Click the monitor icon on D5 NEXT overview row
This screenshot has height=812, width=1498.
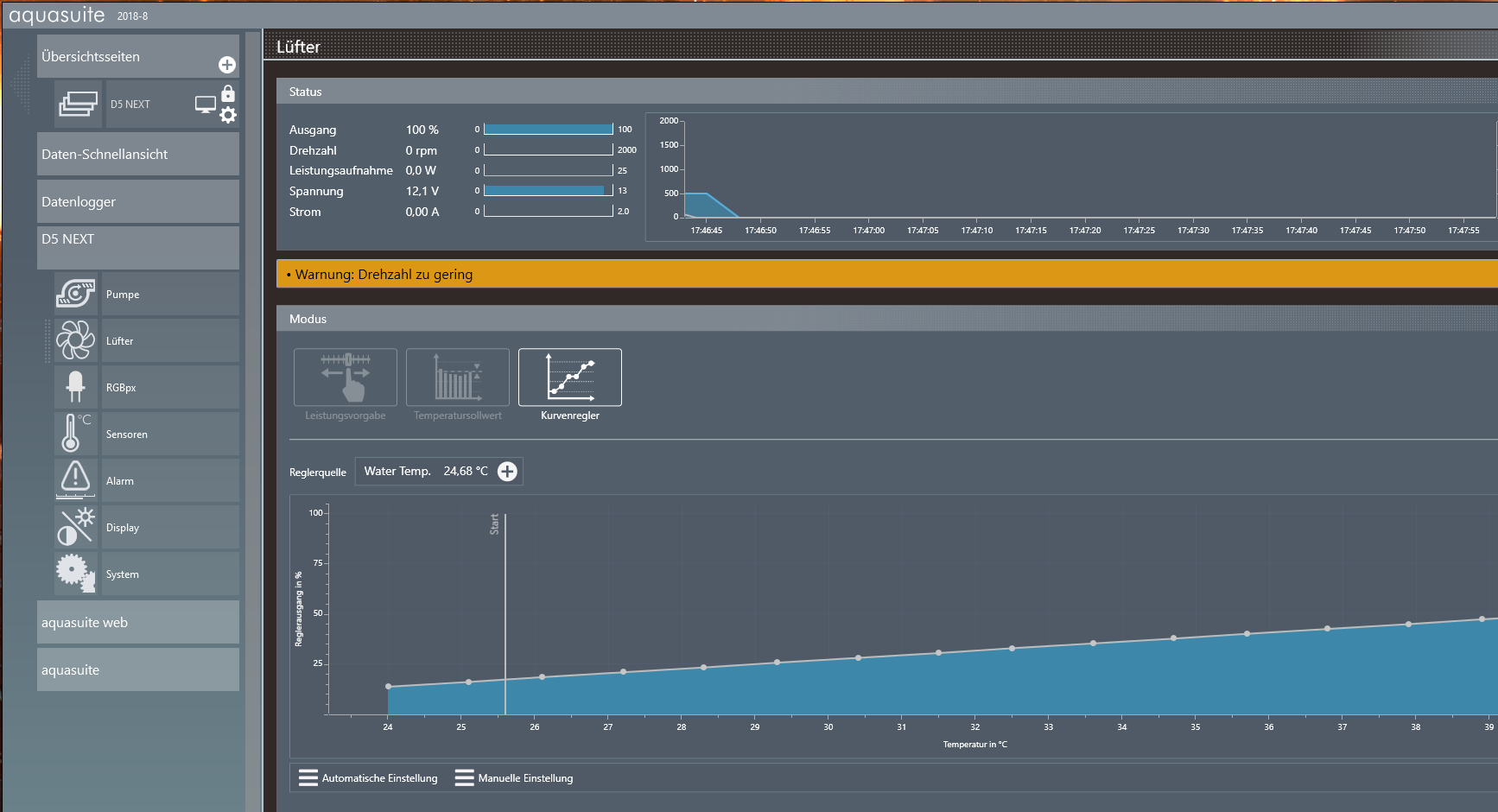(206, 105)
